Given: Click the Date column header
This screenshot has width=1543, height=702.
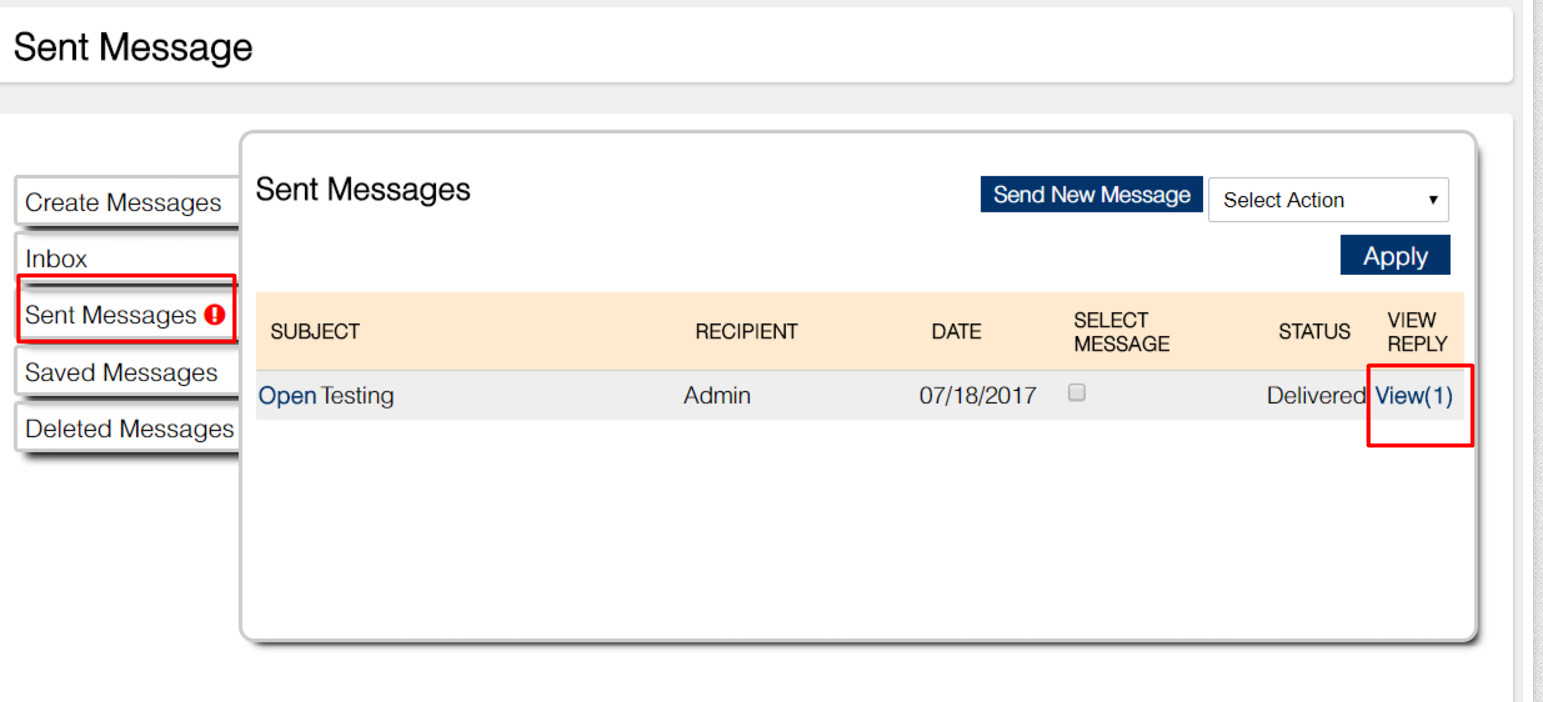Looking at the screenshot, I should point(956,332).
